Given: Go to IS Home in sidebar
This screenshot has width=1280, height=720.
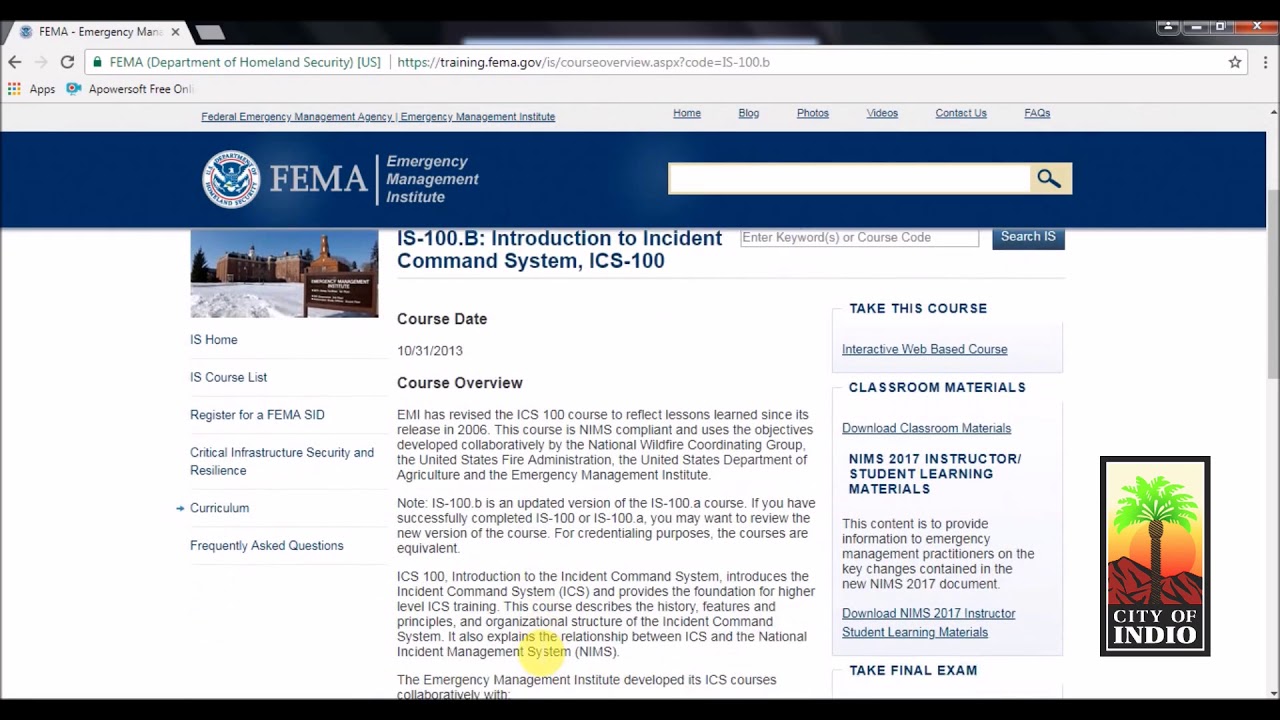Looking at the screenshot, I should (x=214, y=340).
